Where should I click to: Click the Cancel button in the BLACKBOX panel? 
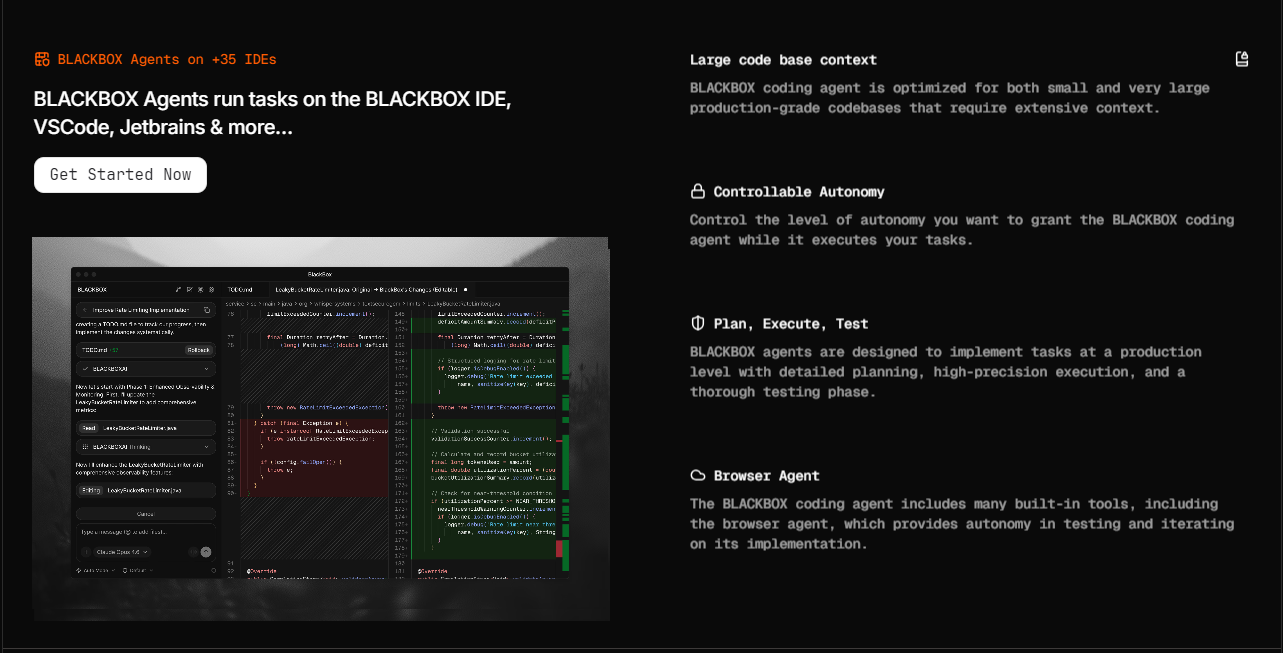pos(146,514)
